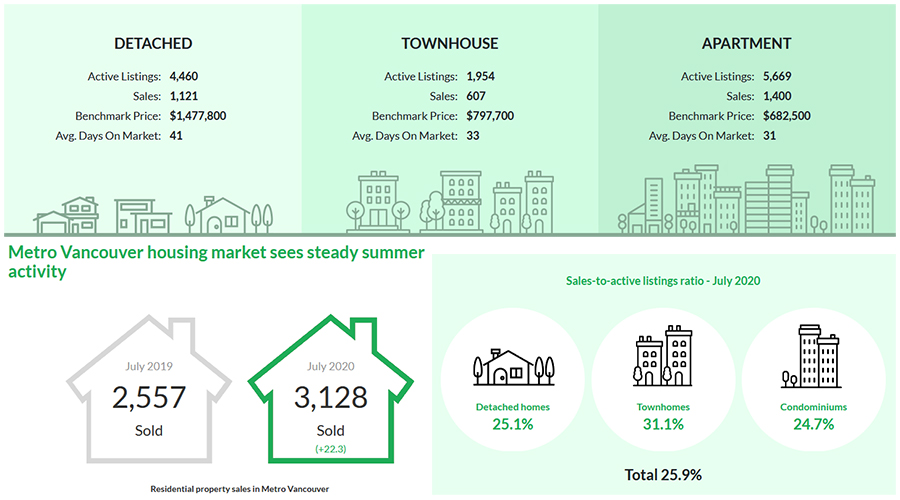Image resolution: width=900 pixels, height=500 pixels.
Task: Click the 3,128 sold figure
Action: point(331,397)
